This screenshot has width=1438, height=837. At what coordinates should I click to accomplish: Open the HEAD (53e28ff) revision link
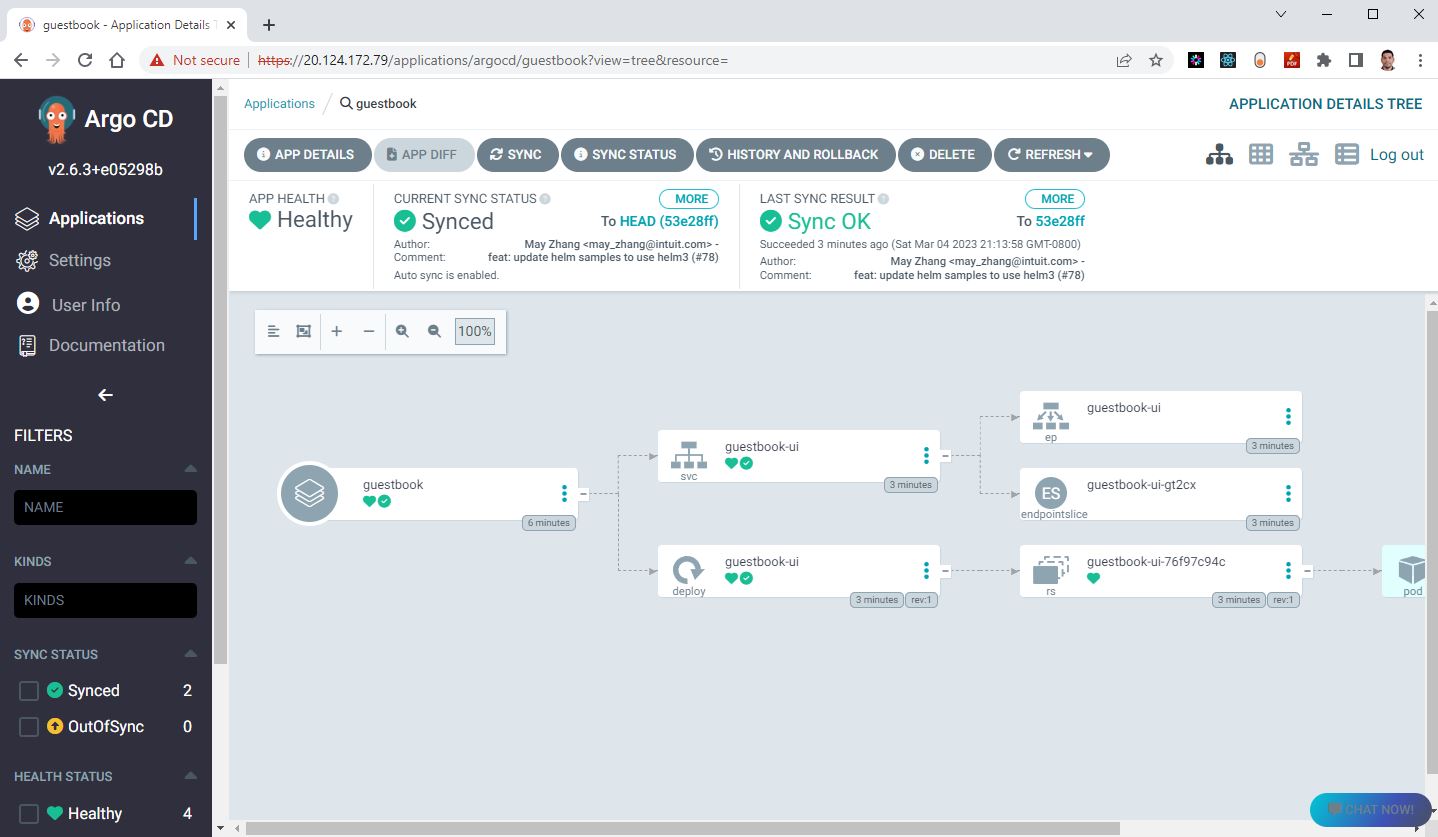pos(669,221)
